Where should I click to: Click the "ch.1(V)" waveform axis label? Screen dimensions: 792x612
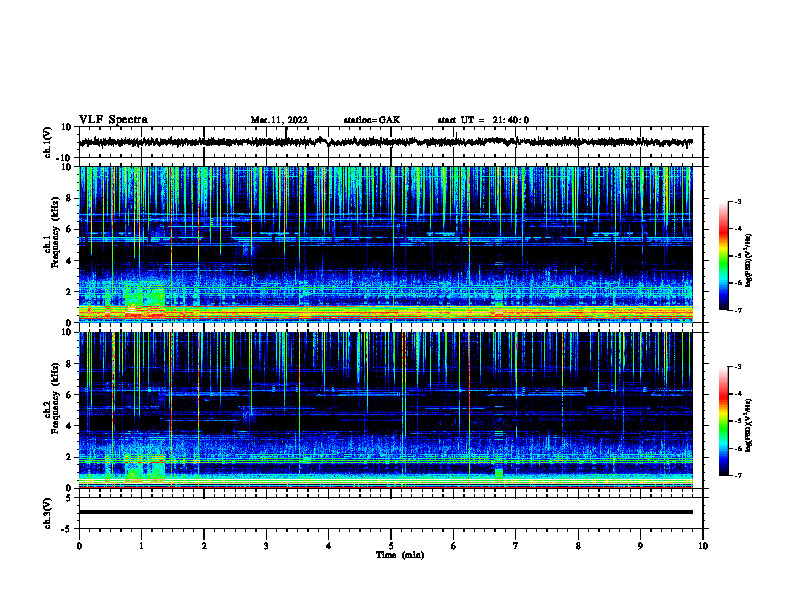tap(48, 142)
